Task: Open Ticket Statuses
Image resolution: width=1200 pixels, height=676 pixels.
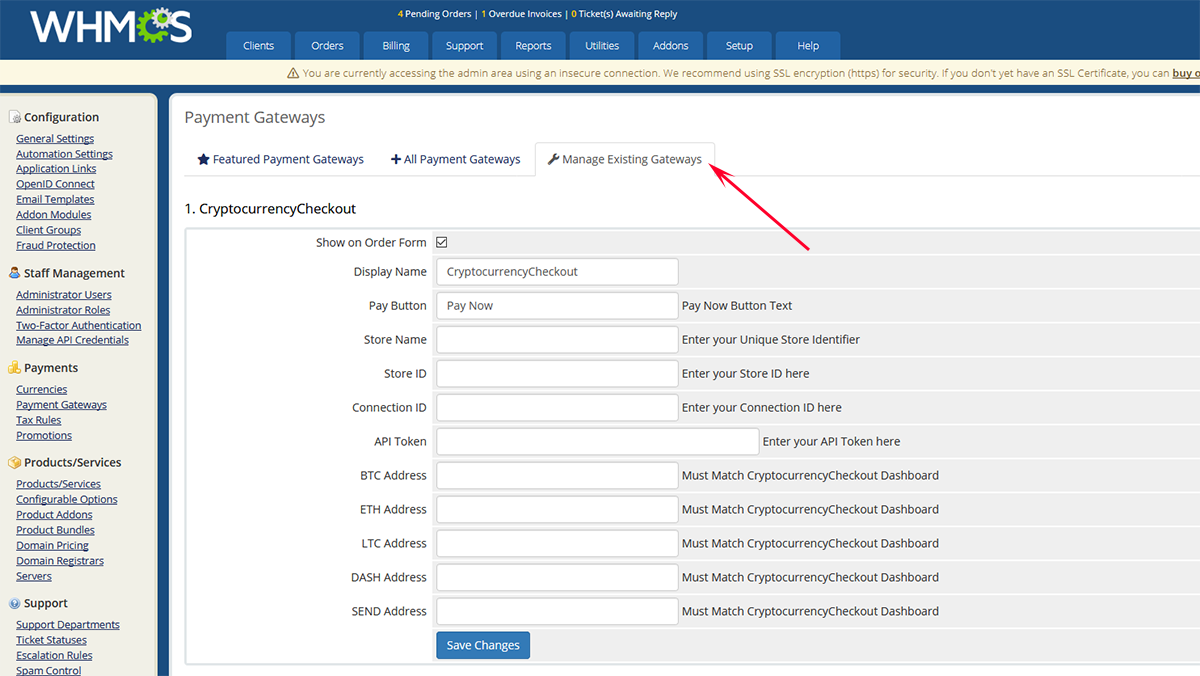Action: 51,640
